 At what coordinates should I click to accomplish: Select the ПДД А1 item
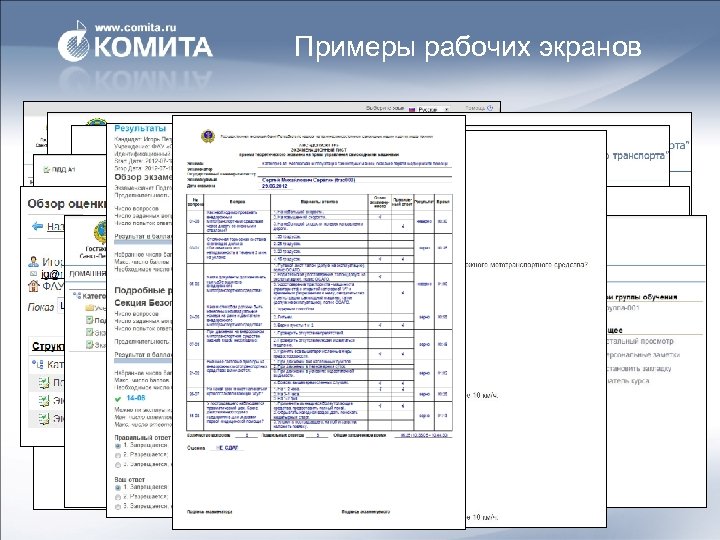(x=63, y=170)
